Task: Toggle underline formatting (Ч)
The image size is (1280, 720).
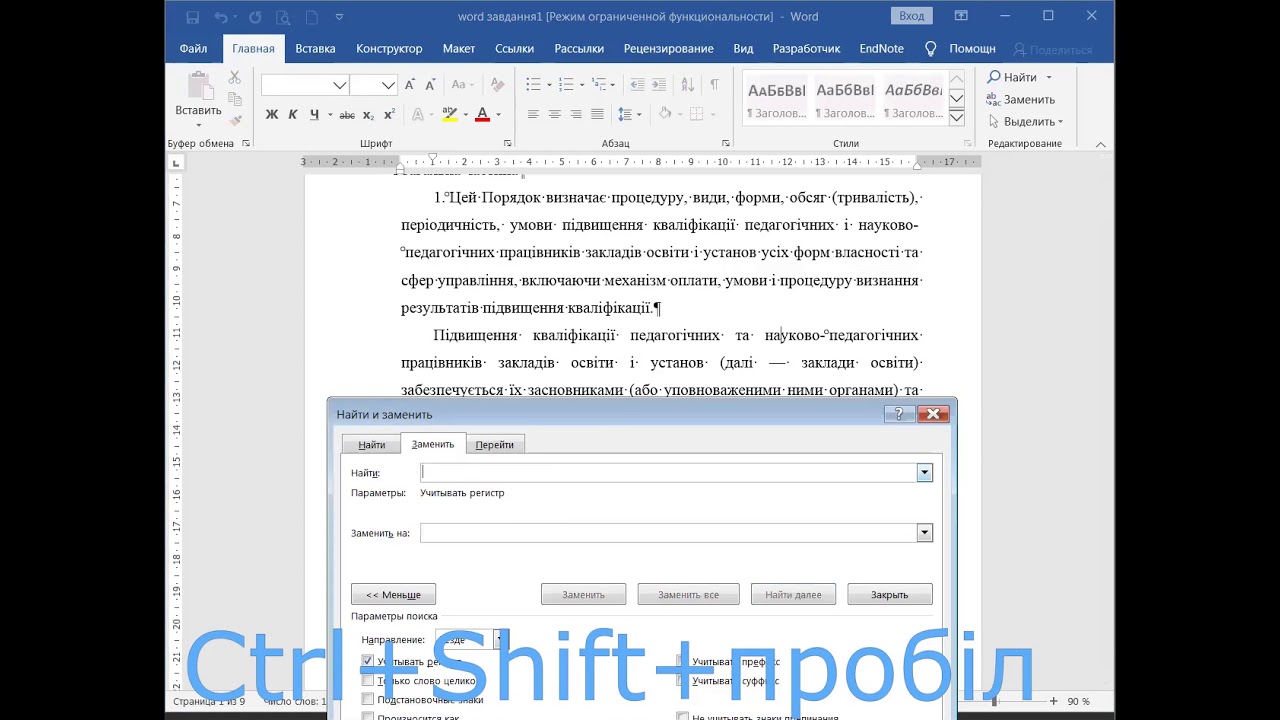Action: 314,115
